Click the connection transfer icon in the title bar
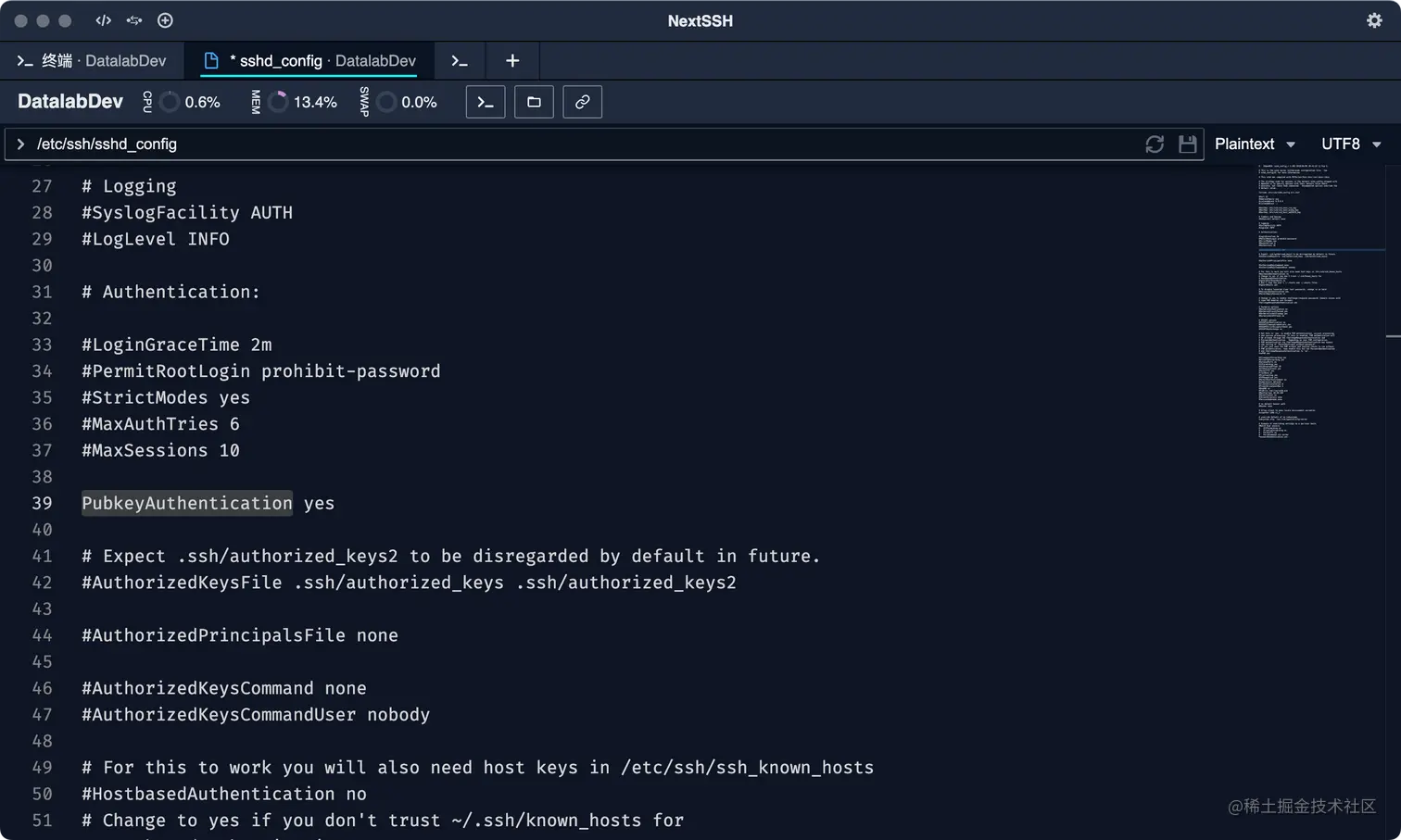This screenshot has width=1401, height=840. [134, 20]
